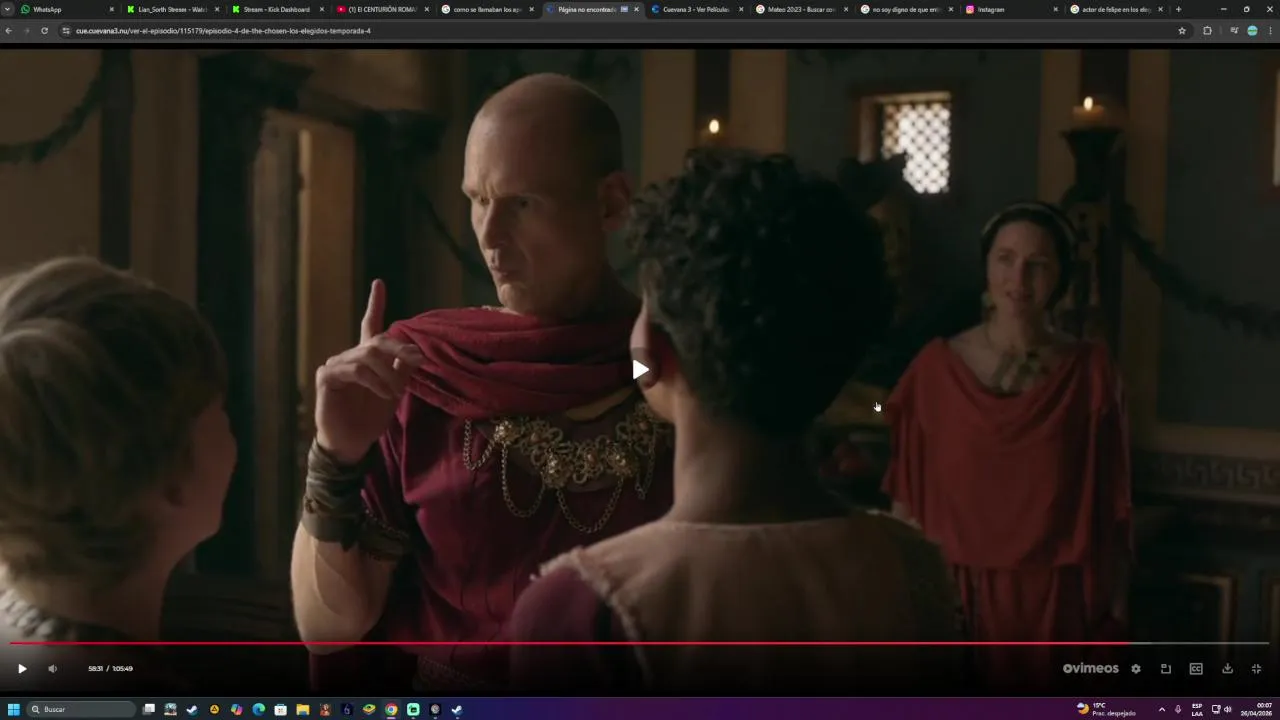Switch to the Lian_Sorth Stream tab

(x=171, y=9)
